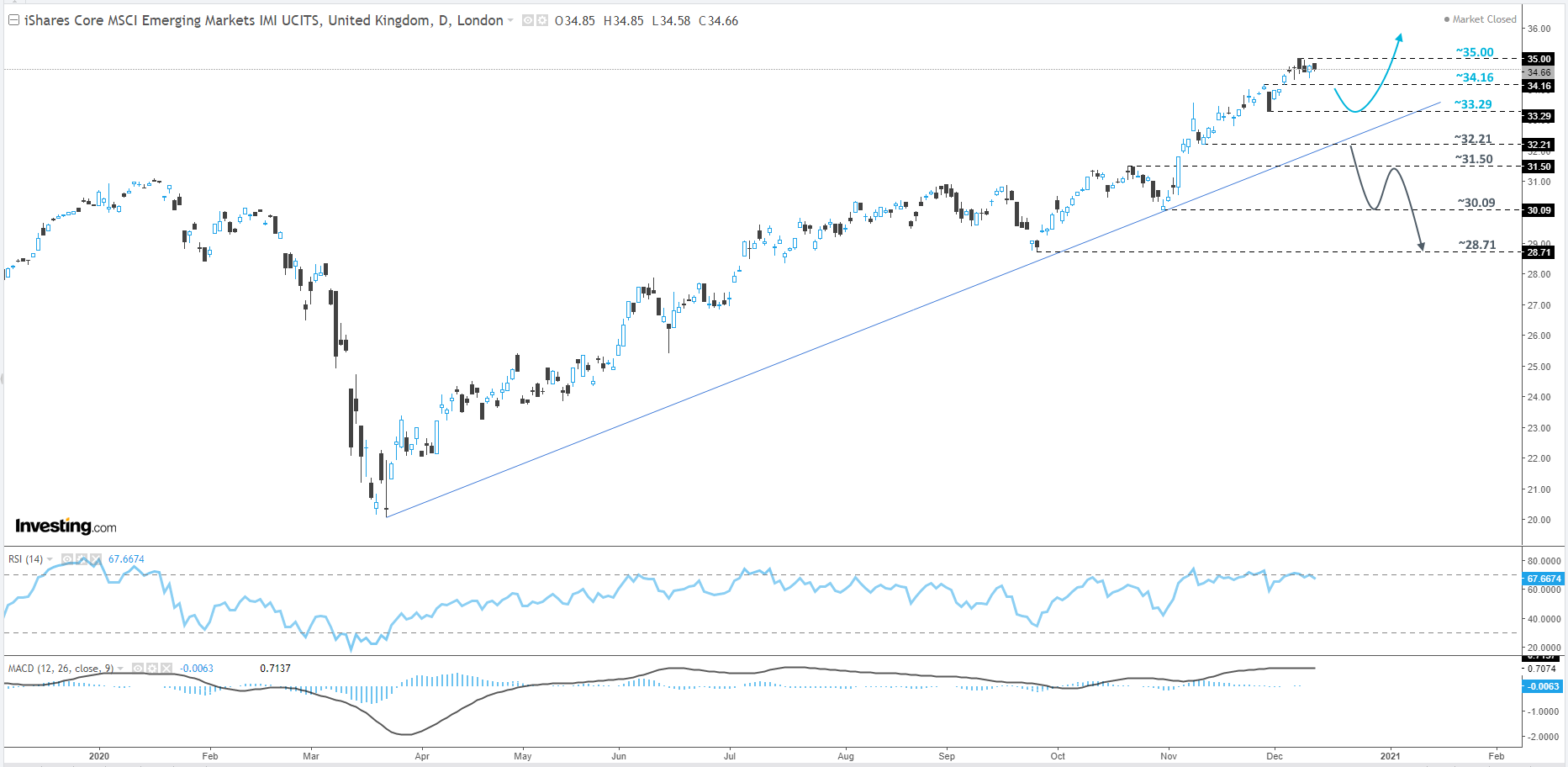
Task: Open the symbol dropdown arrow next to London
Action: coord(510,20)
